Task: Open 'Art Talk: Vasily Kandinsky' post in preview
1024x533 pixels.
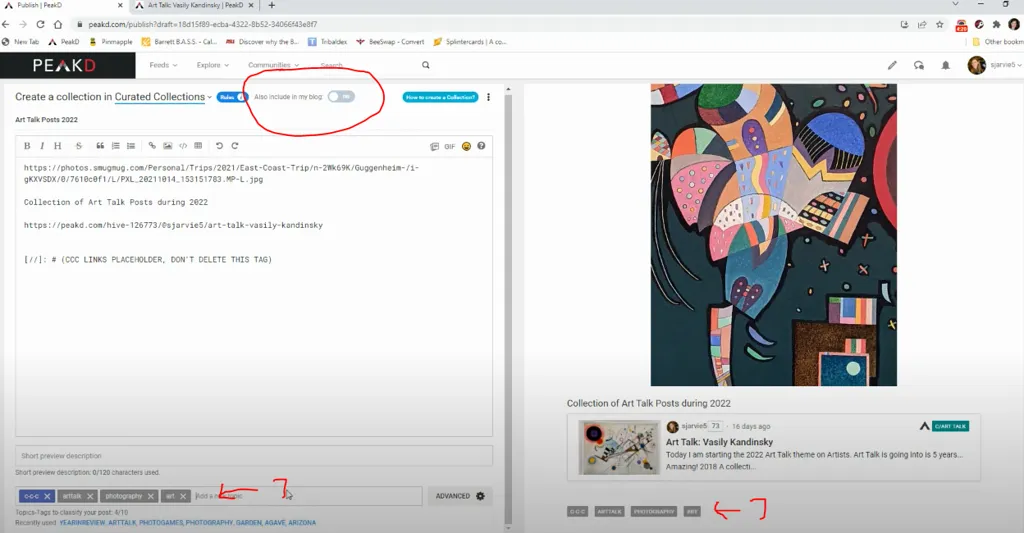Action: [x=719, y=442]
